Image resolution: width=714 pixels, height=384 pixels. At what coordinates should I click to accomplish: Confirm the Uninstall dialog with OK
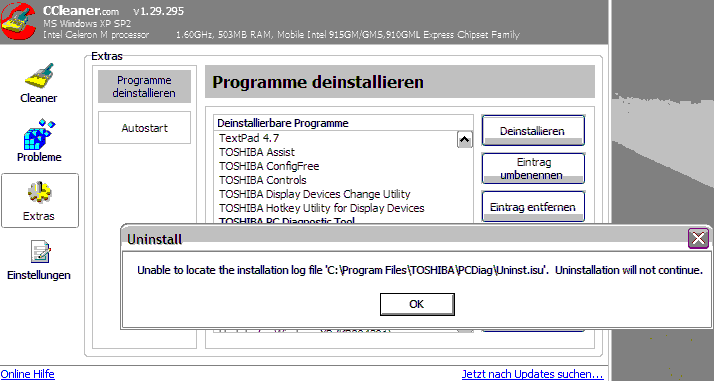pos(417,304)
